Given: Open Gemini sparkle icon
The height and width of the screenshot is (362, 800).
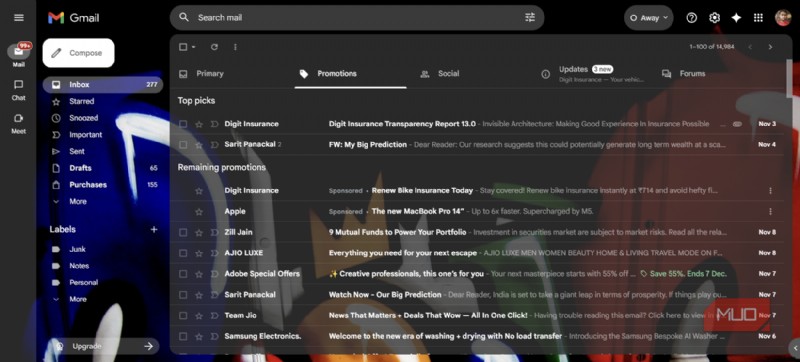Looking at the screenshot, I should click(736, 18).
